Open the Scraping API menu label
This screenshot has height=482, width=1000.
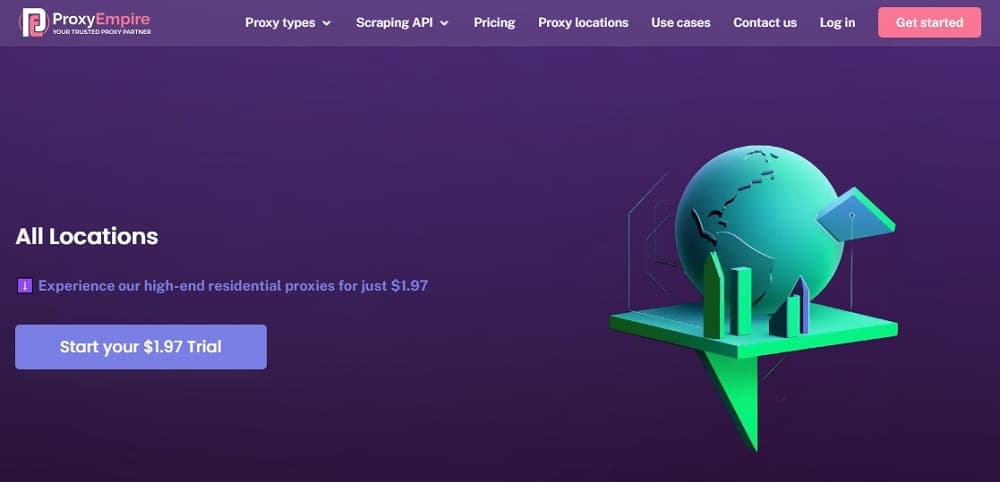tap(394, 22)
